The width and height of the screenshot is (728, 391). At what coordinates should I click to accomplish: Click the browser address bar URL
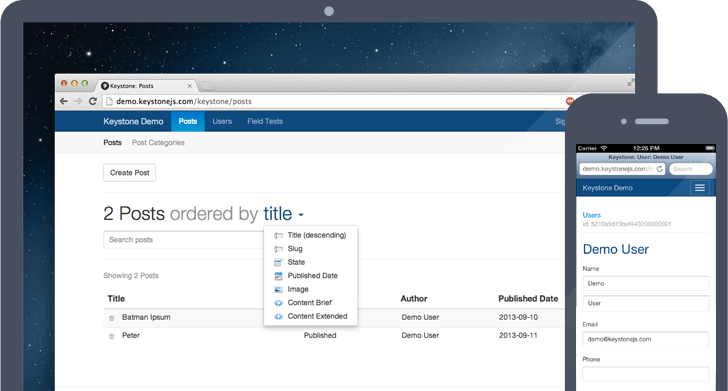[184, 101]
